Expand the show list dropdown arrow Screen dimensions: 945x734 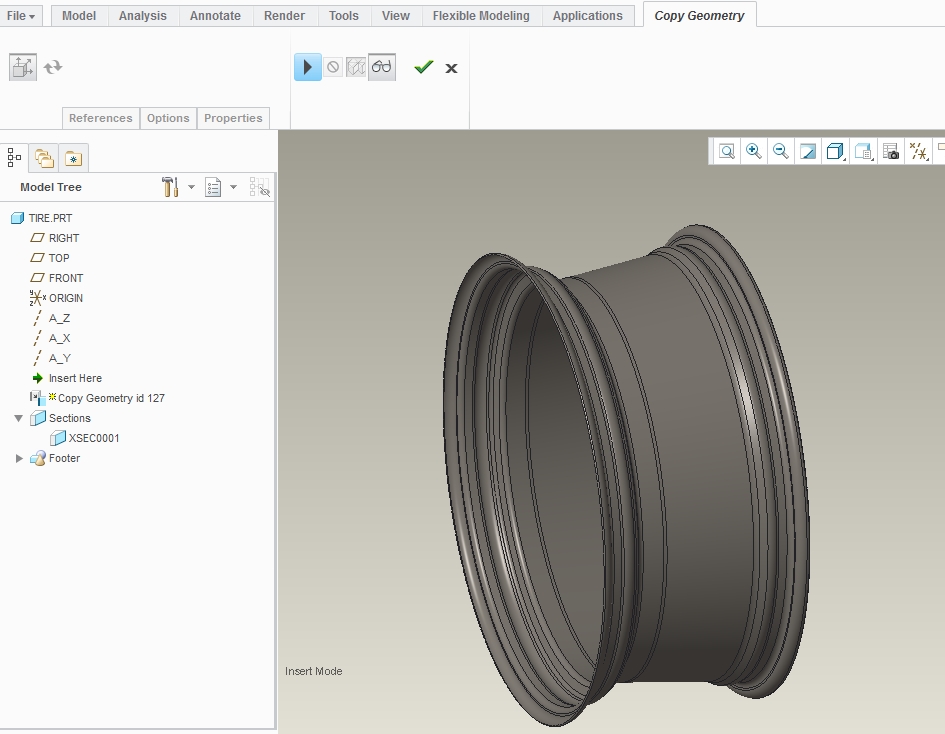pyautogui.click(x=233, y=187)
